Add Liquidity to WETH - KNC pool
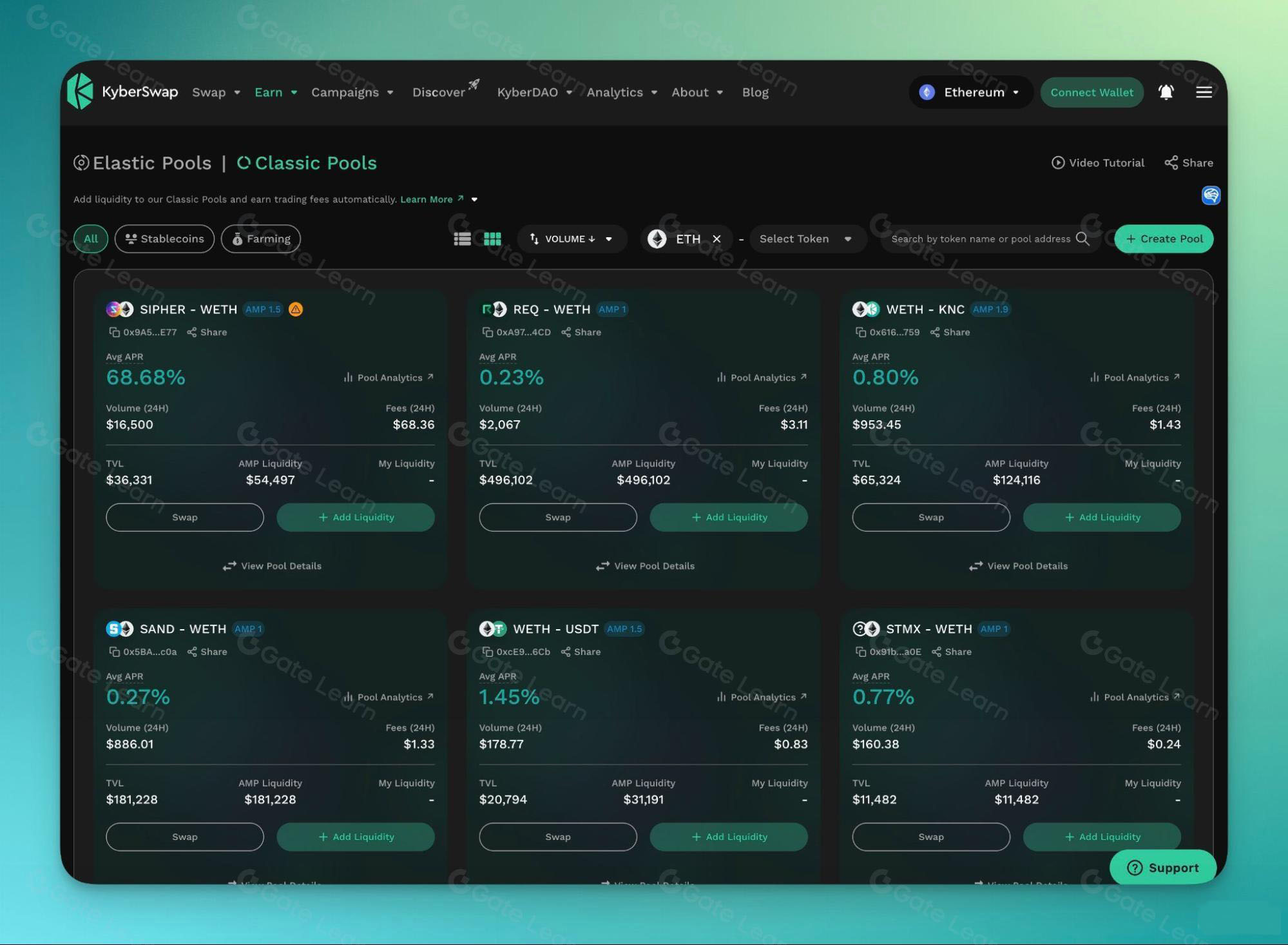 pos(1102,518)
